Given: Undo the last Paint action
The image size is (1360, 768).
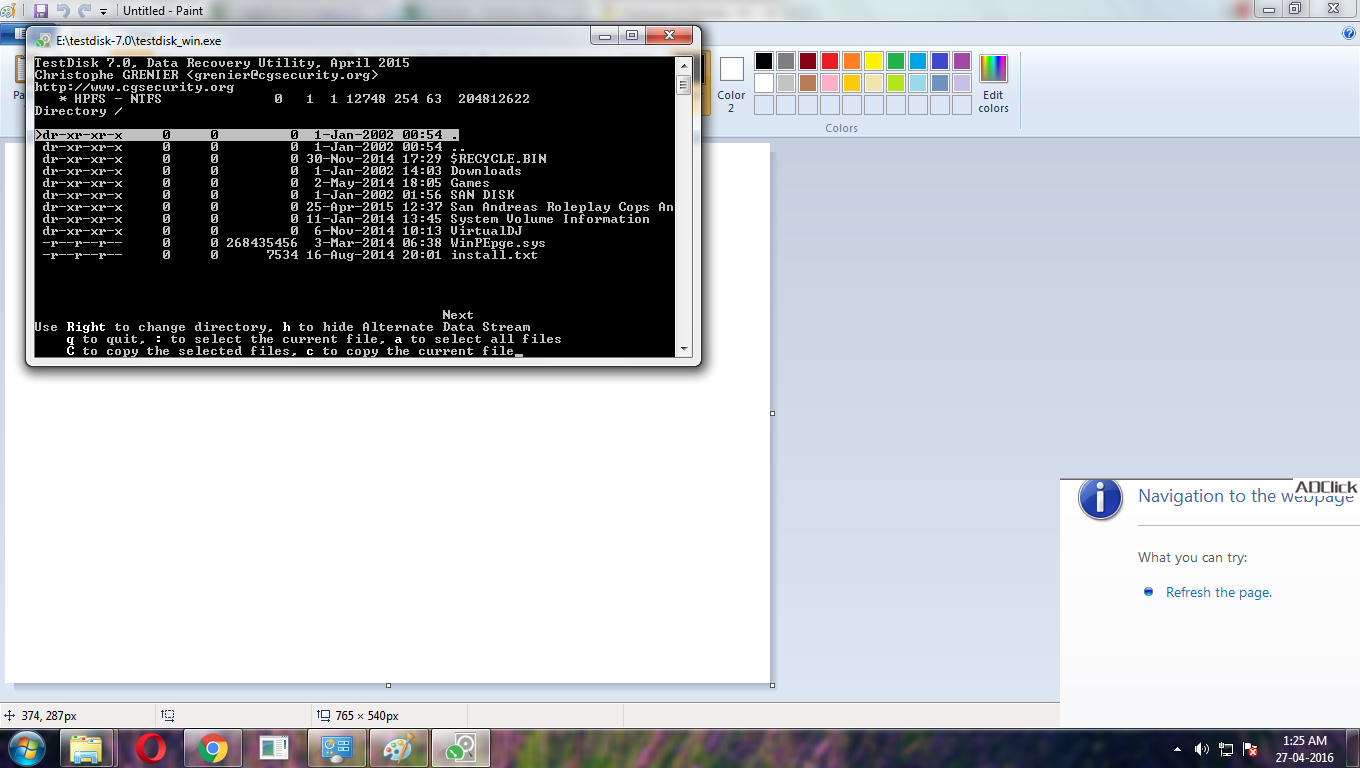Looking at the screenshot, I should coord(63,11).
